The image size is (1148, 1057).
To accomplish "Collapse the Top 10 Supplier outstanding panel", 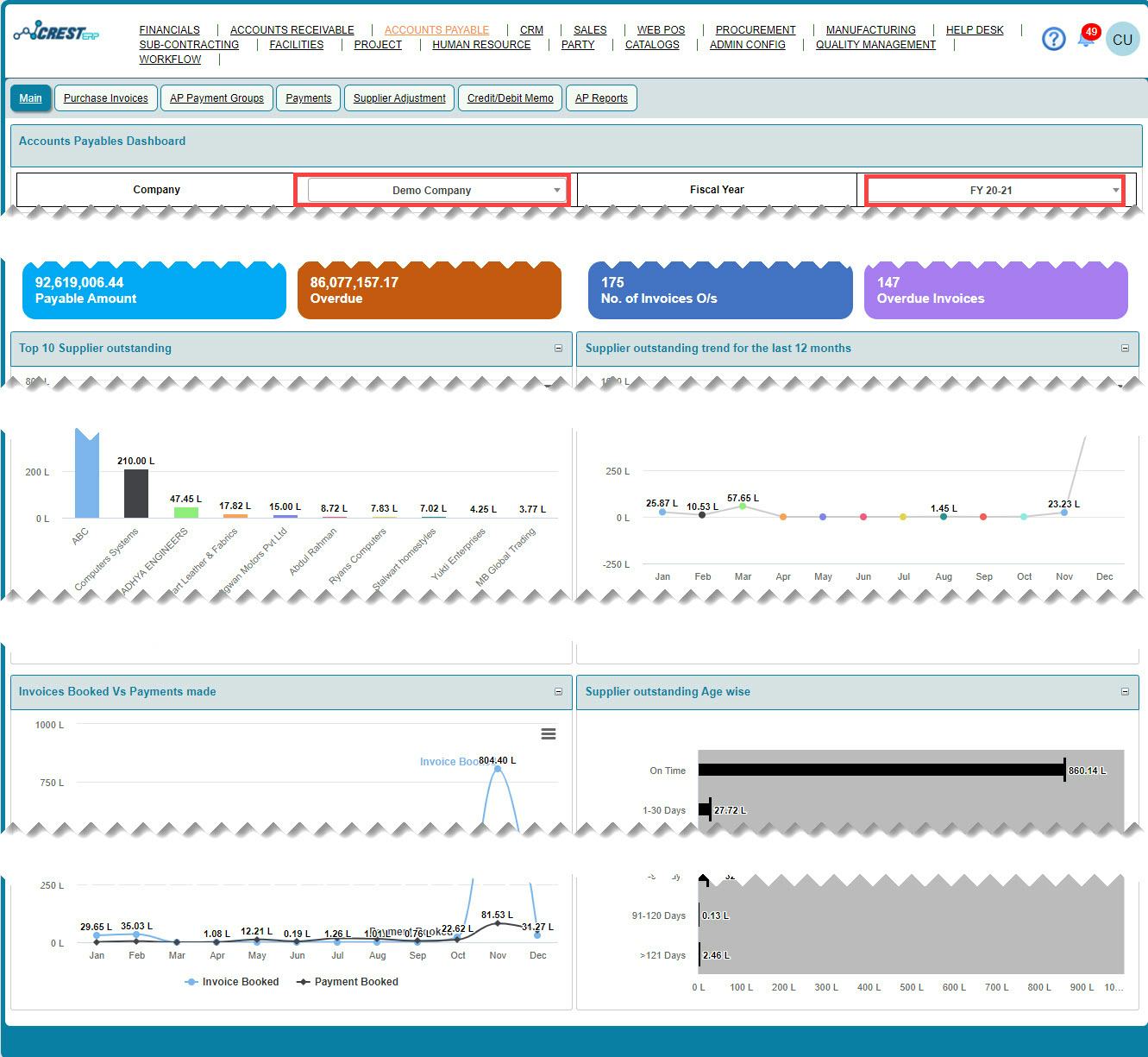I will coord(557,349).
